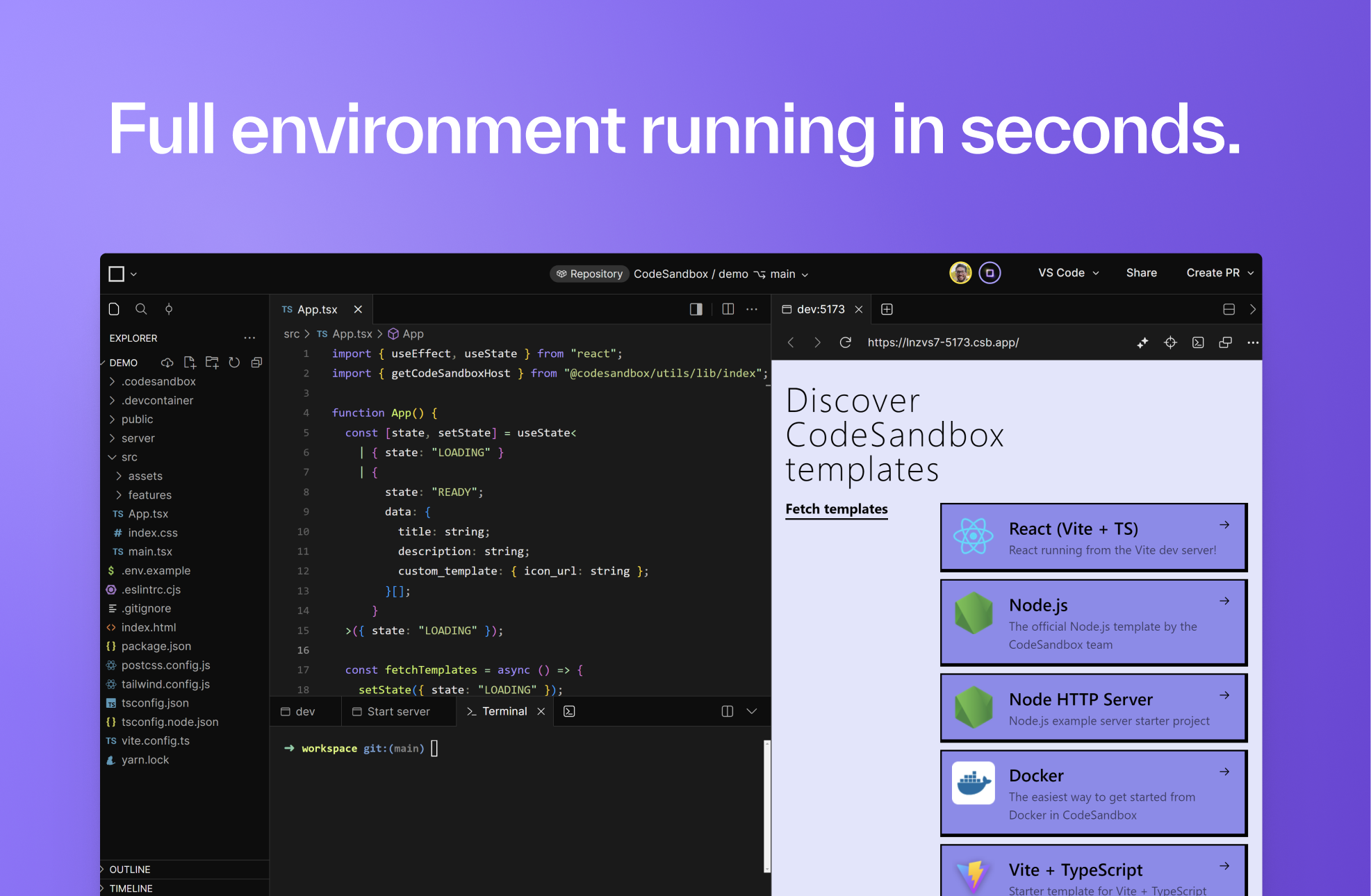Screen dimensions: 1371x896
Task: Open the Explorer files icon in sidebar
Action: click(115, 309)
